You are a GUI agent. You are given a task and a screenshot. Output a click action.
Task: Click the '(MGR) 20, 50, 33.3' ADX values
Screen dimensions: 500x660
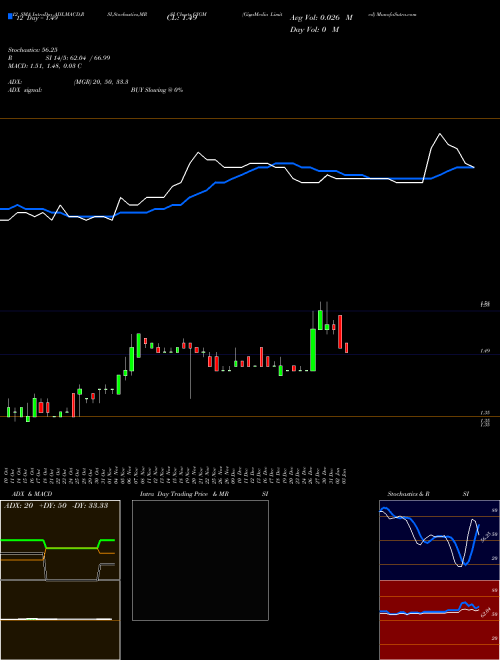pos(101,82)
